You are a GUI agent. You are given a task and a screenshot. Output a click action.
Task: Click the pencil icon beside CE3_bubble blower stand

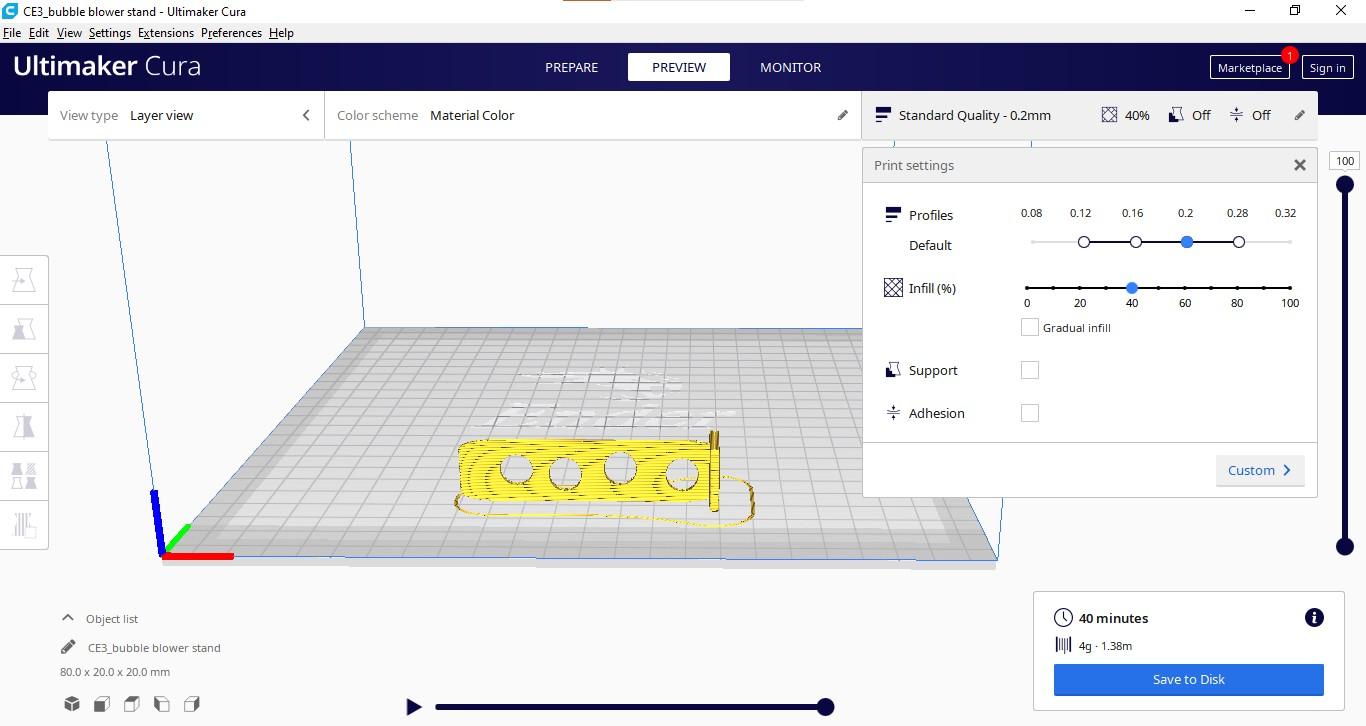click(68, 647)
